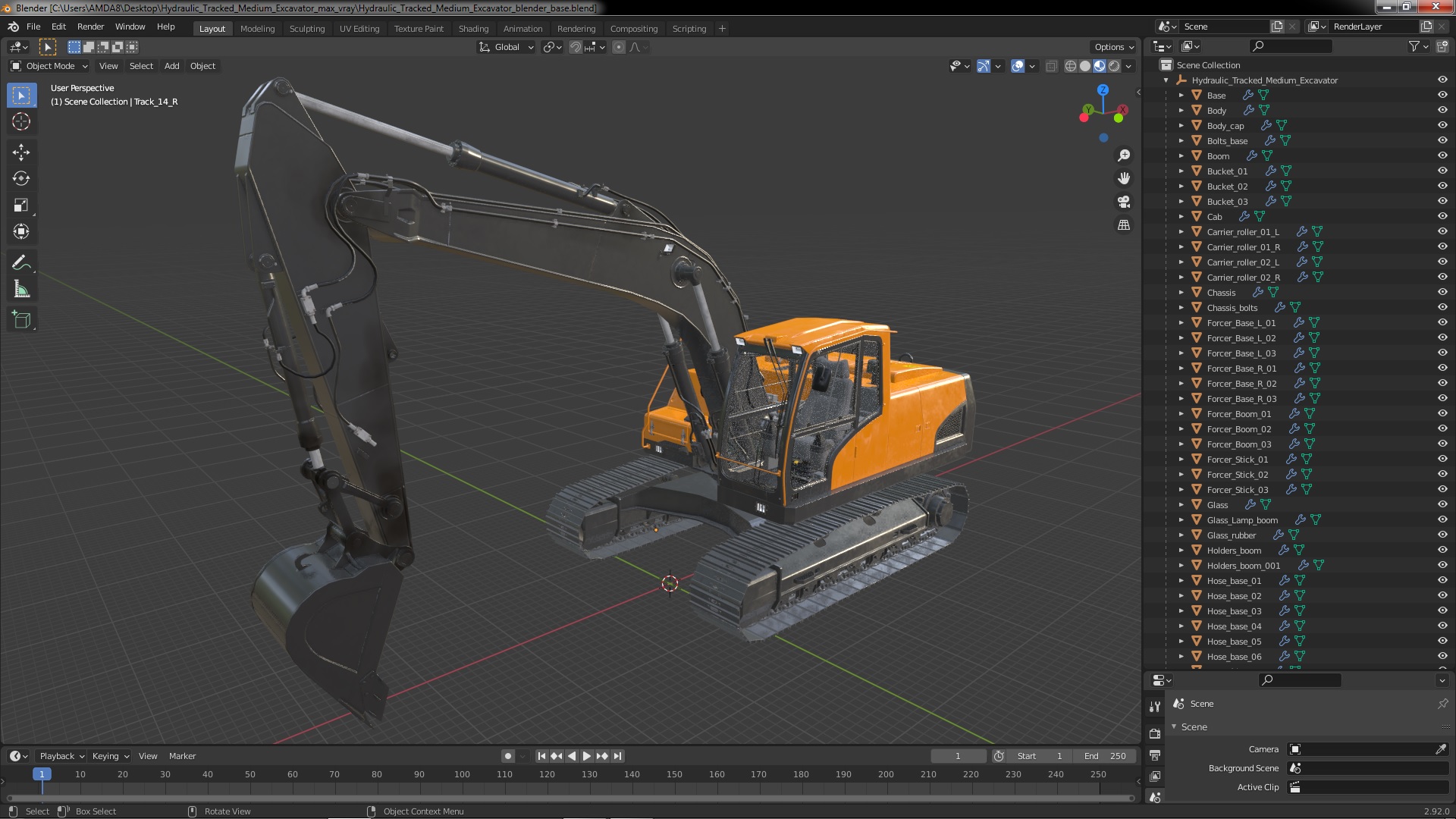
Task: Open the Render menu
Action: pyautogui.click(x=90, y=27)
